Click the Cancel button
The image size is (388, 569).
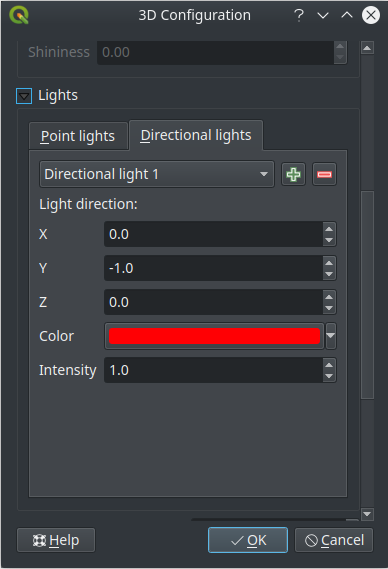pyautogui.click(x=334, y=540)
